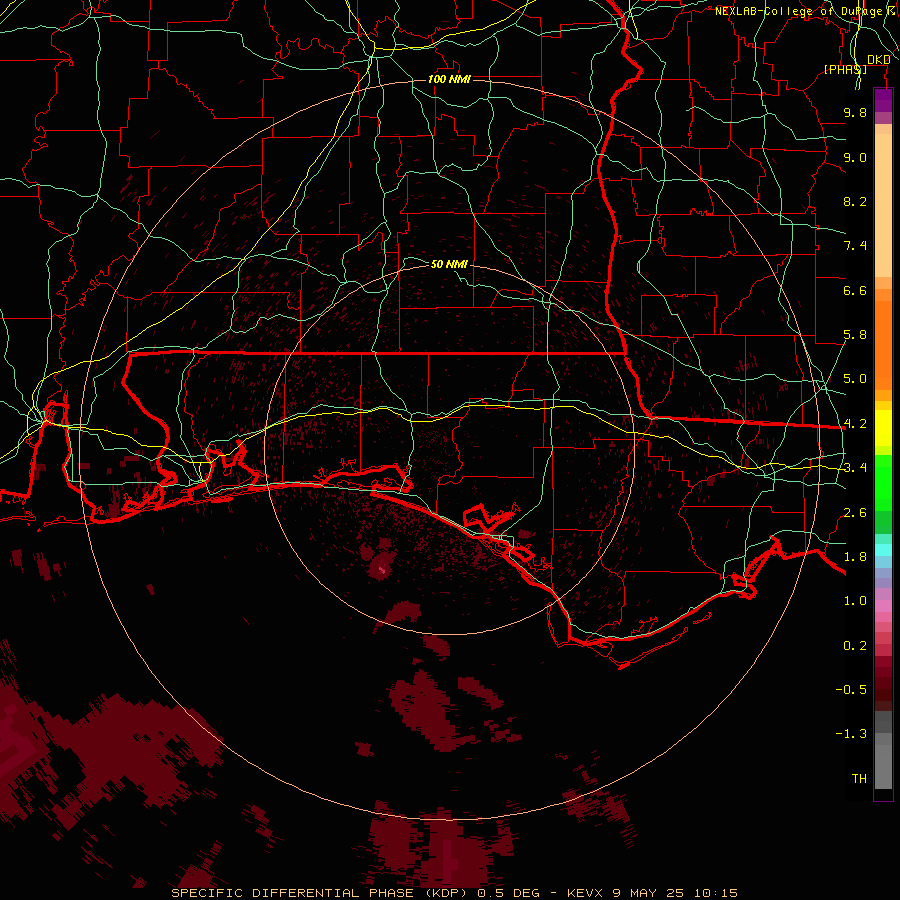This screenshot has height=900, width=900.
Task: Click the 50 NMI range ring label
Action: tap(449, 264)
